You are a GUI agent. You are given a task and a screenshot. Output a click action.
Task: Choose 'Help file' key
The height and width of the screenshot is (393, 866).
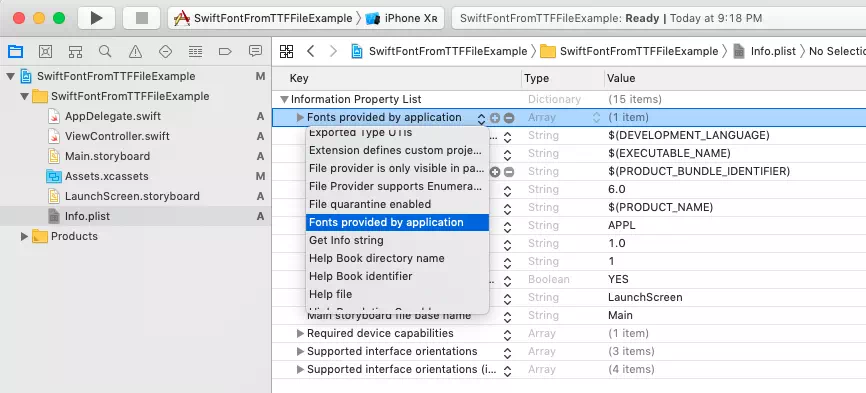pyautogui.click(x=397, y=294)
